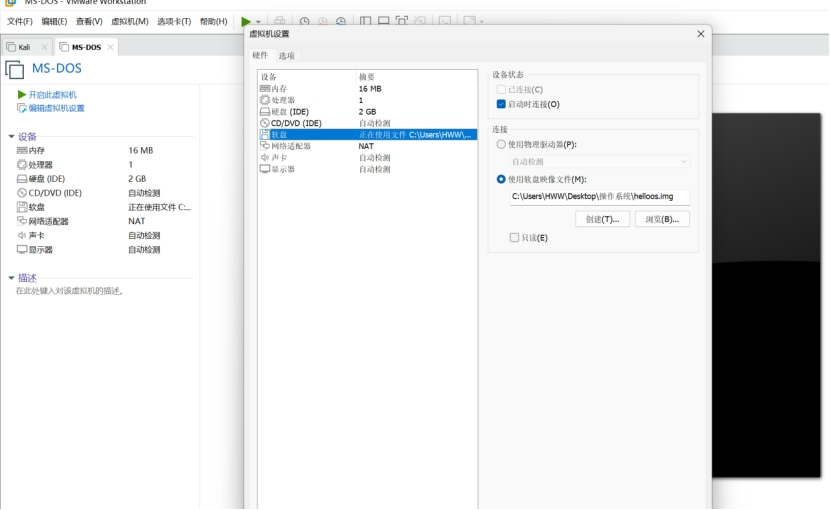Open the 自动检测 physical drive dropdown
The width and height of the screenshot is (830, 510).
(600, 162)
